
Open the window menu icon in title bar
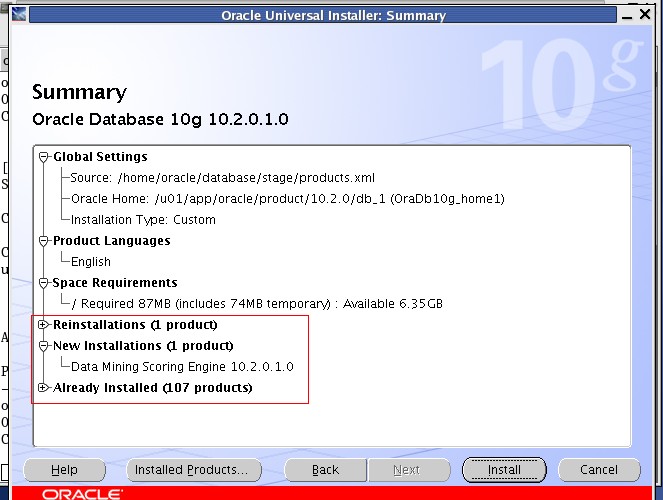pos(19,14)
